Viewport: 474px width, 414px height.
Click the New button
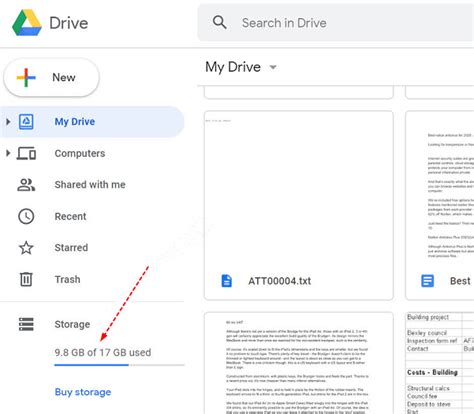51,77
